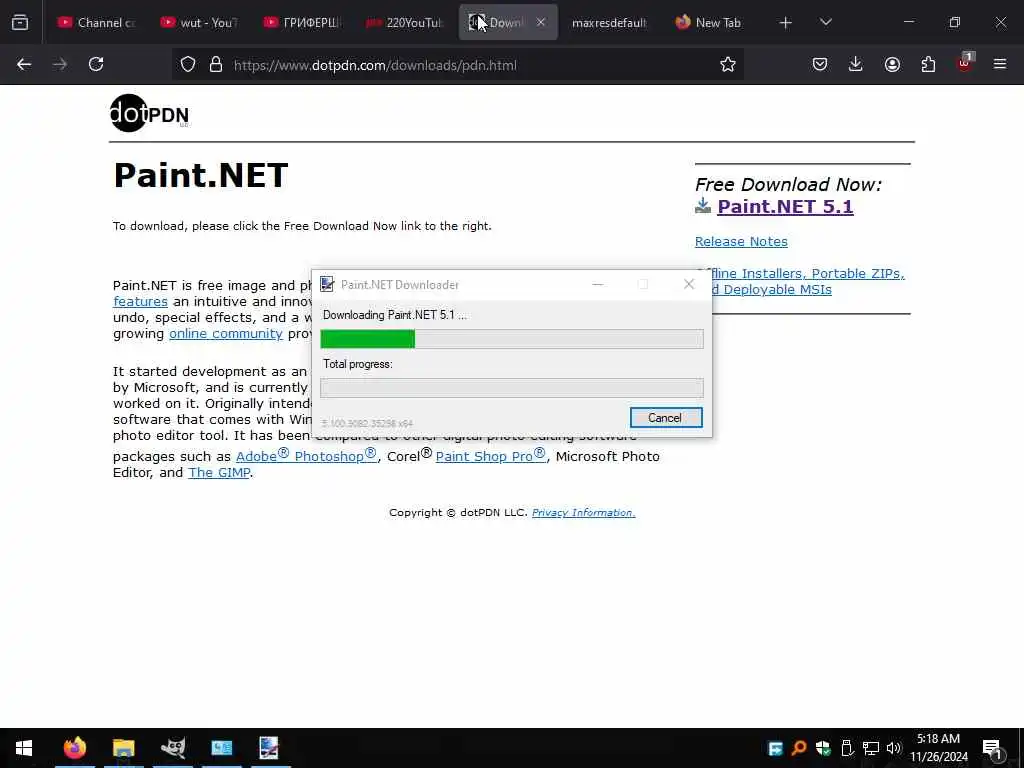1024x768 pixels.
Task: Click the dotPDN logo
Action: click(150, 113)
